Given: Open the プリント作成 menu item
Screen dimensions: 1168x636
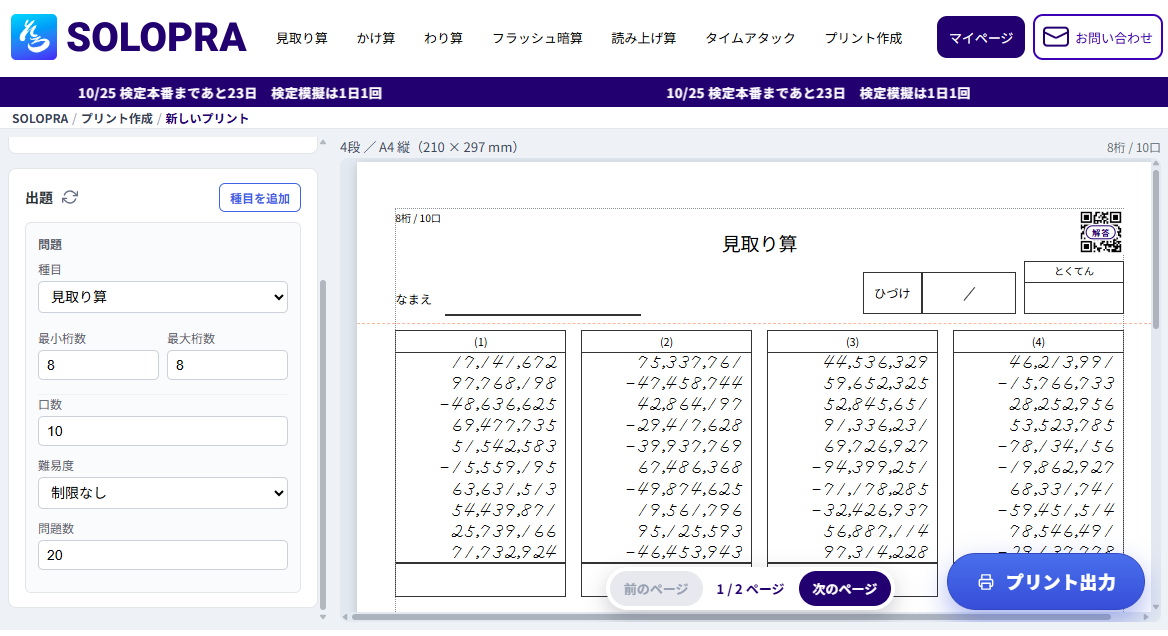Looking at the screenshot, I should point(863,38).
